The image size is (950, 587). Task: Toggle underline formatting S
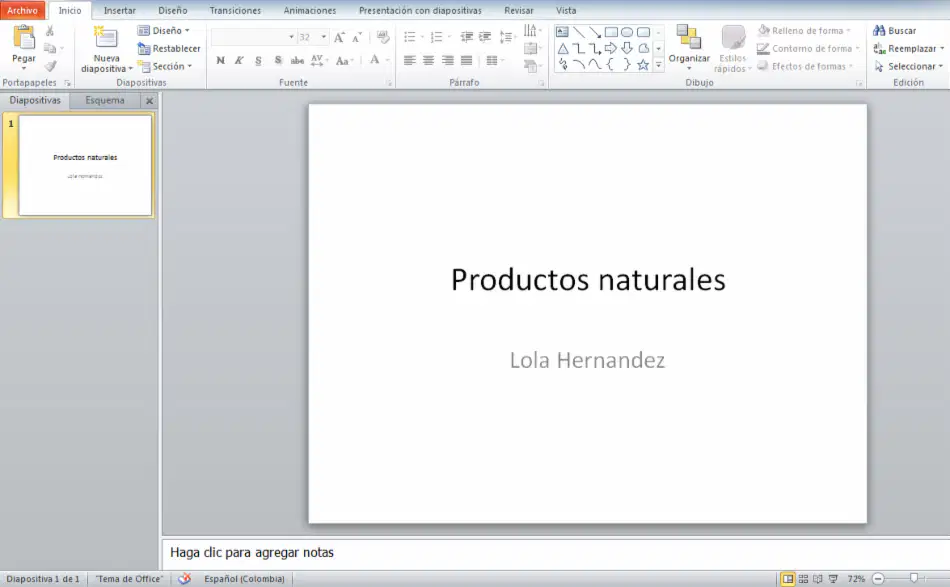(259, 60)
